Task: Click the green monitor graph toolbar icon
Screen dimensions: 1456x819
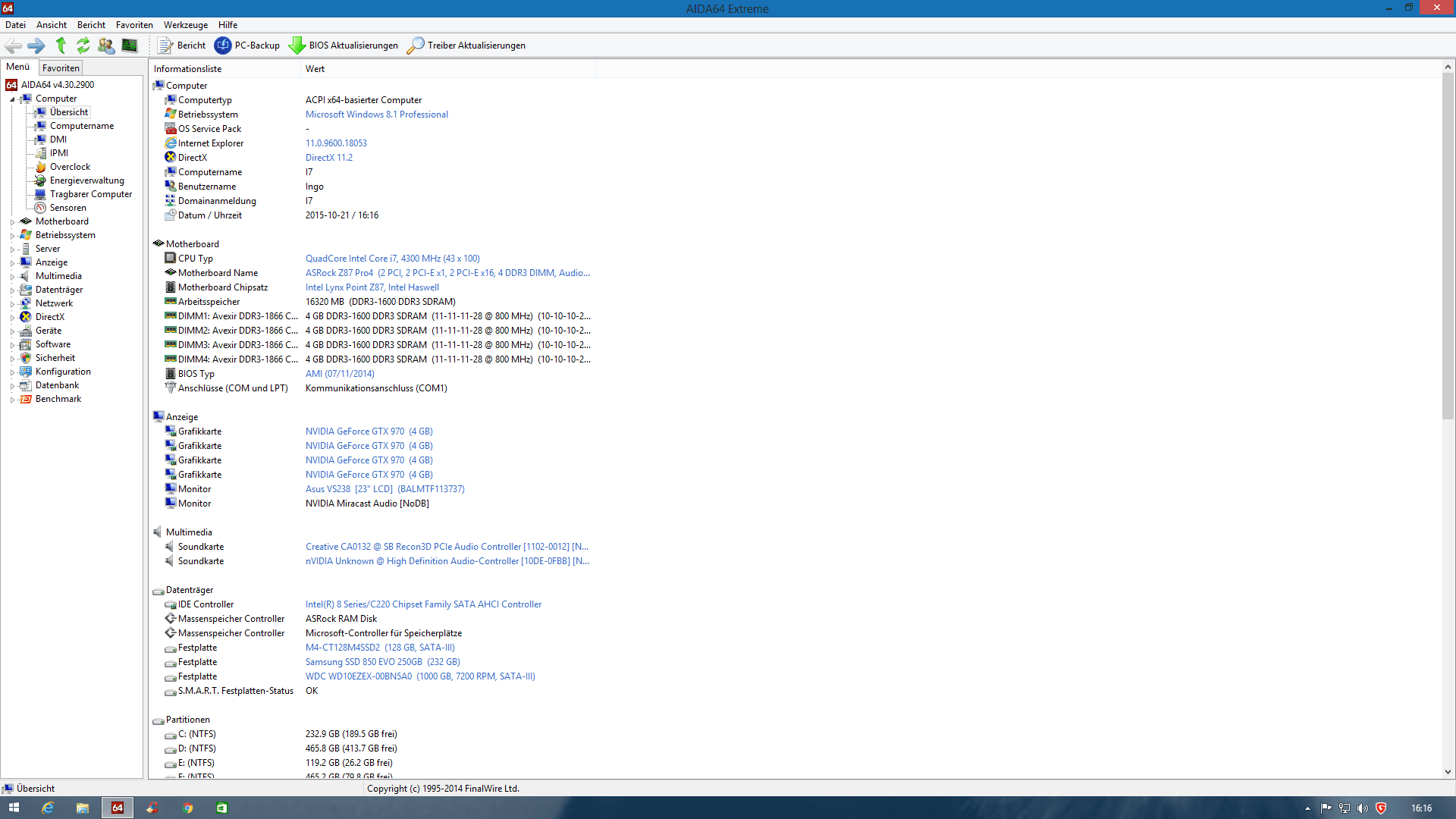Action: (130, 45)
